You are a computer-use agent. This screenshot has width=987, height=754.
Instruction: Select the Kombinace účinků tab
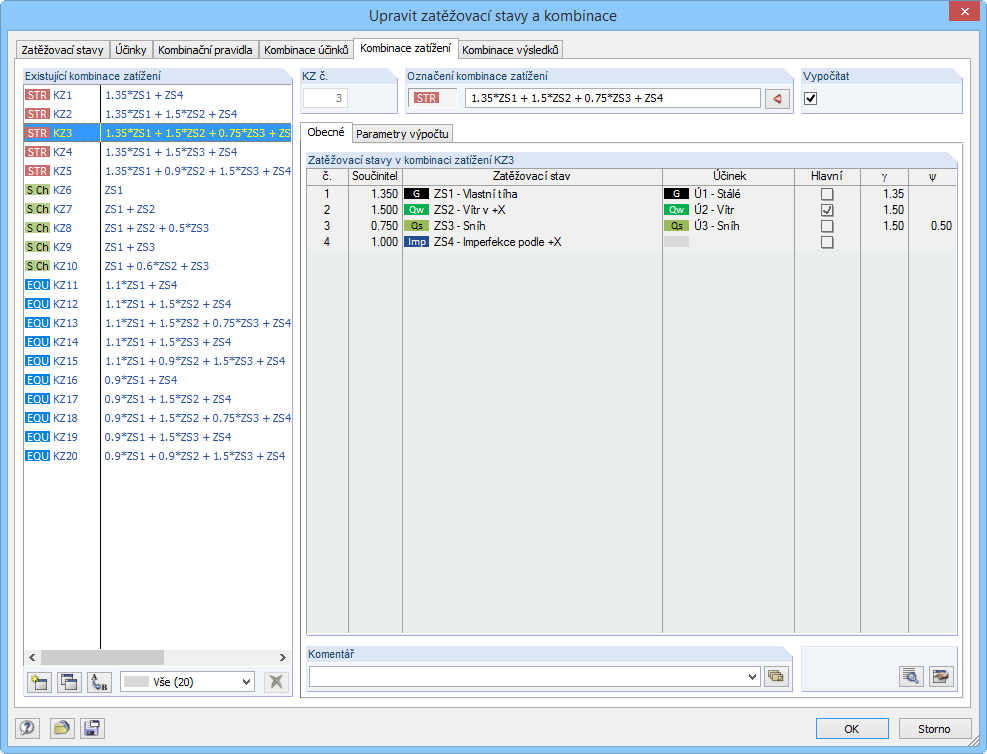pos(306,50)
